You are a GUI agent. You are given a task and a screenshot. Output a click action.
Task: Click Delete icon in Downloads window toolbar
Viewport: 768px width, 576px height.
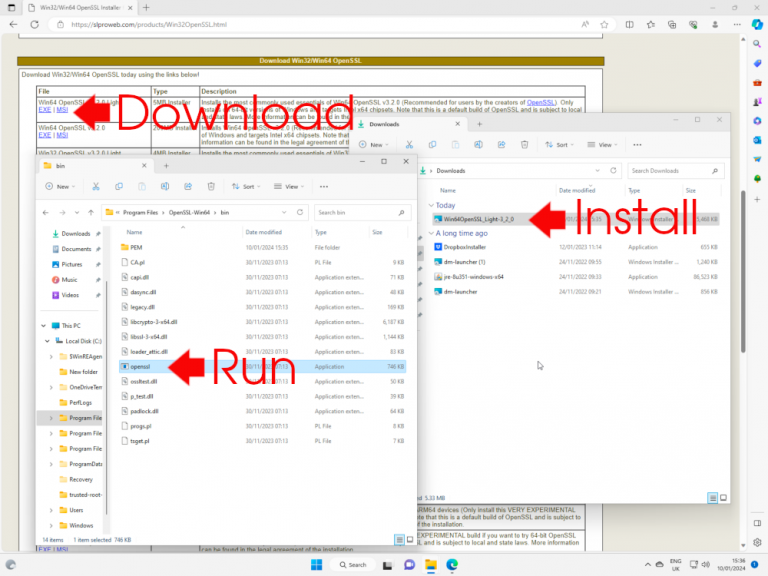[525, 145]
